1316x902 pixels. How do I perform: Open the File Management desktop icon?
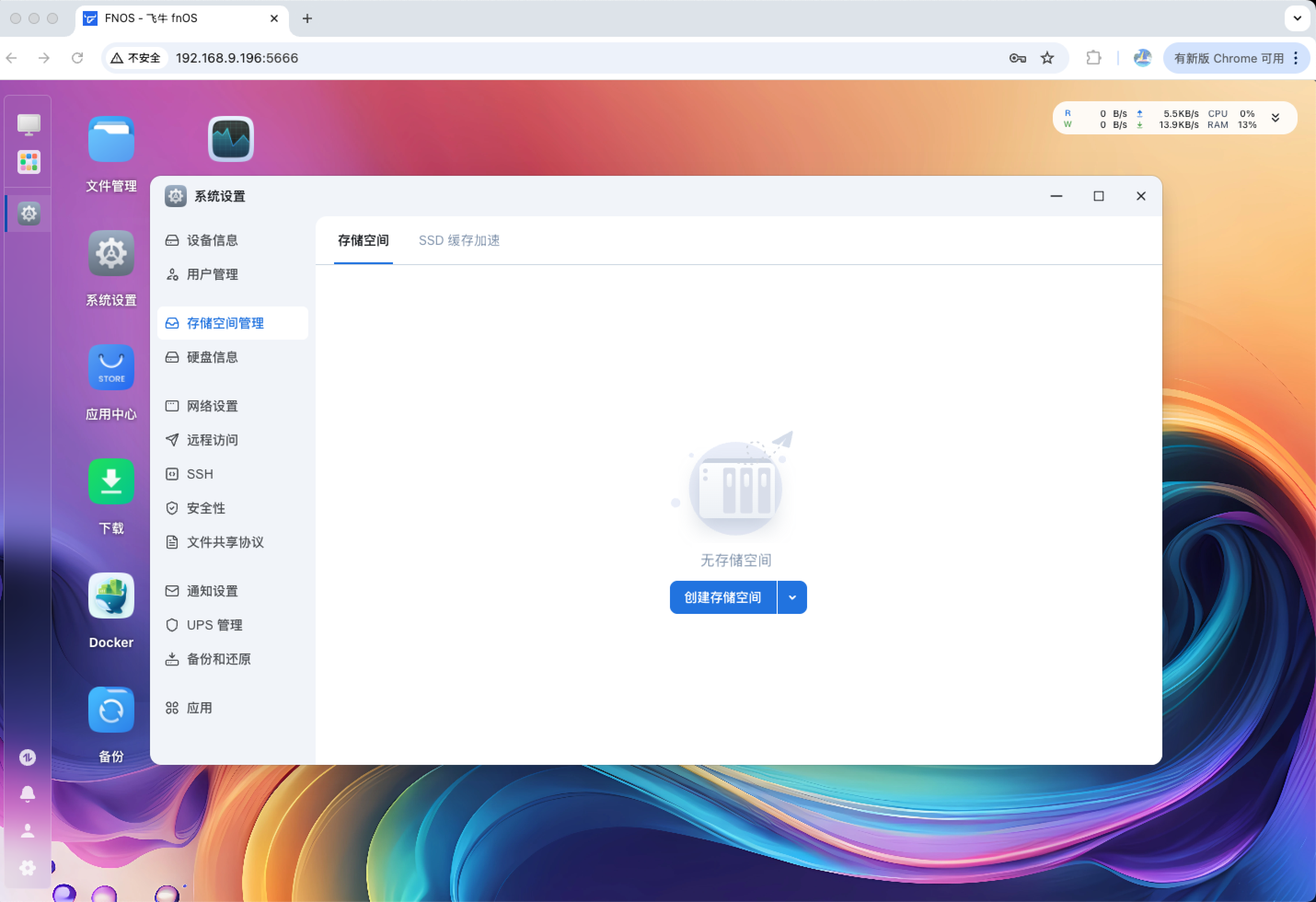coord(111,139)
